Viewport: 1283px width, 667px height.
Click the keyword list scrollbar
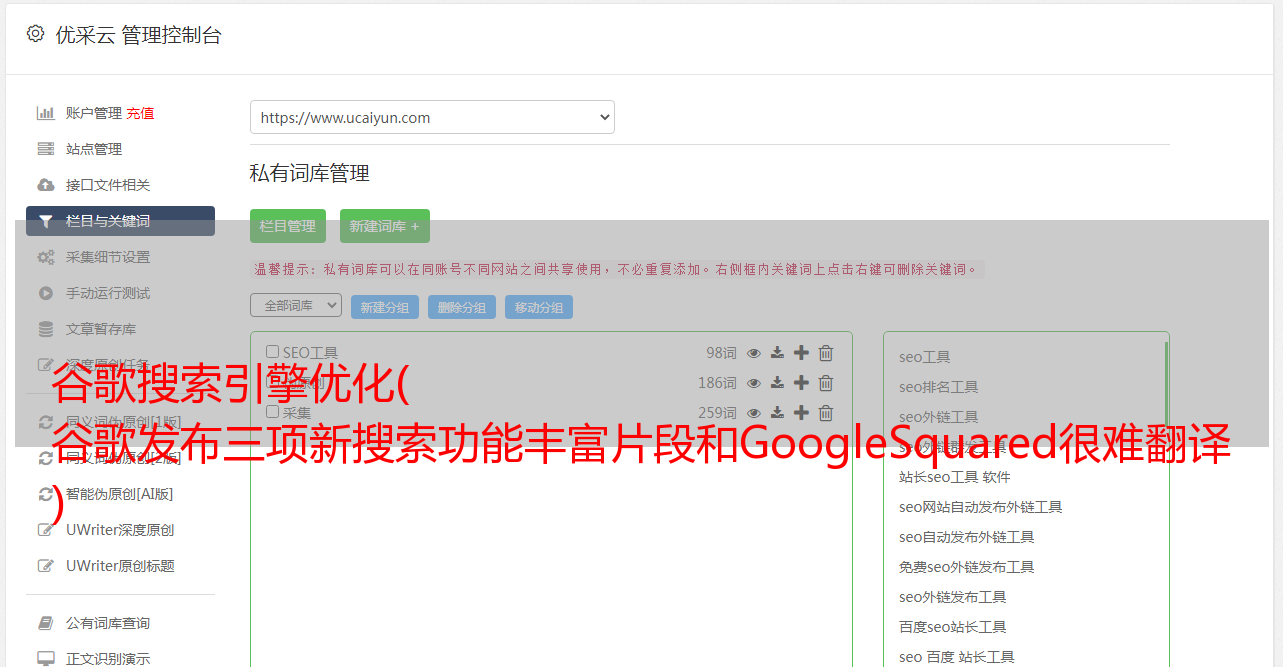(1166, 385)
